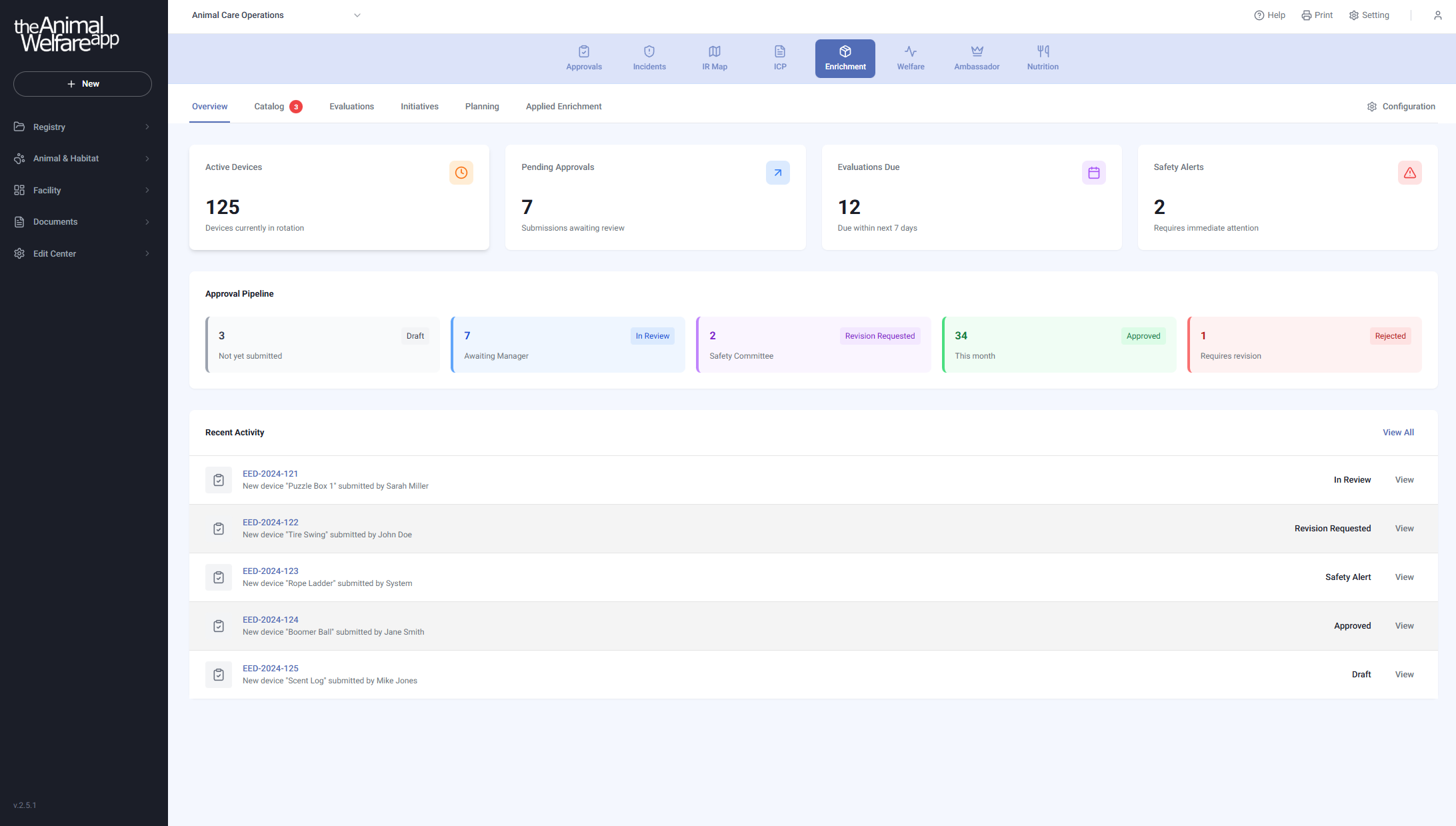1456x826 pixels.
Task: Open the Applied Enrichment tab
Action: [x=563, y=106]
